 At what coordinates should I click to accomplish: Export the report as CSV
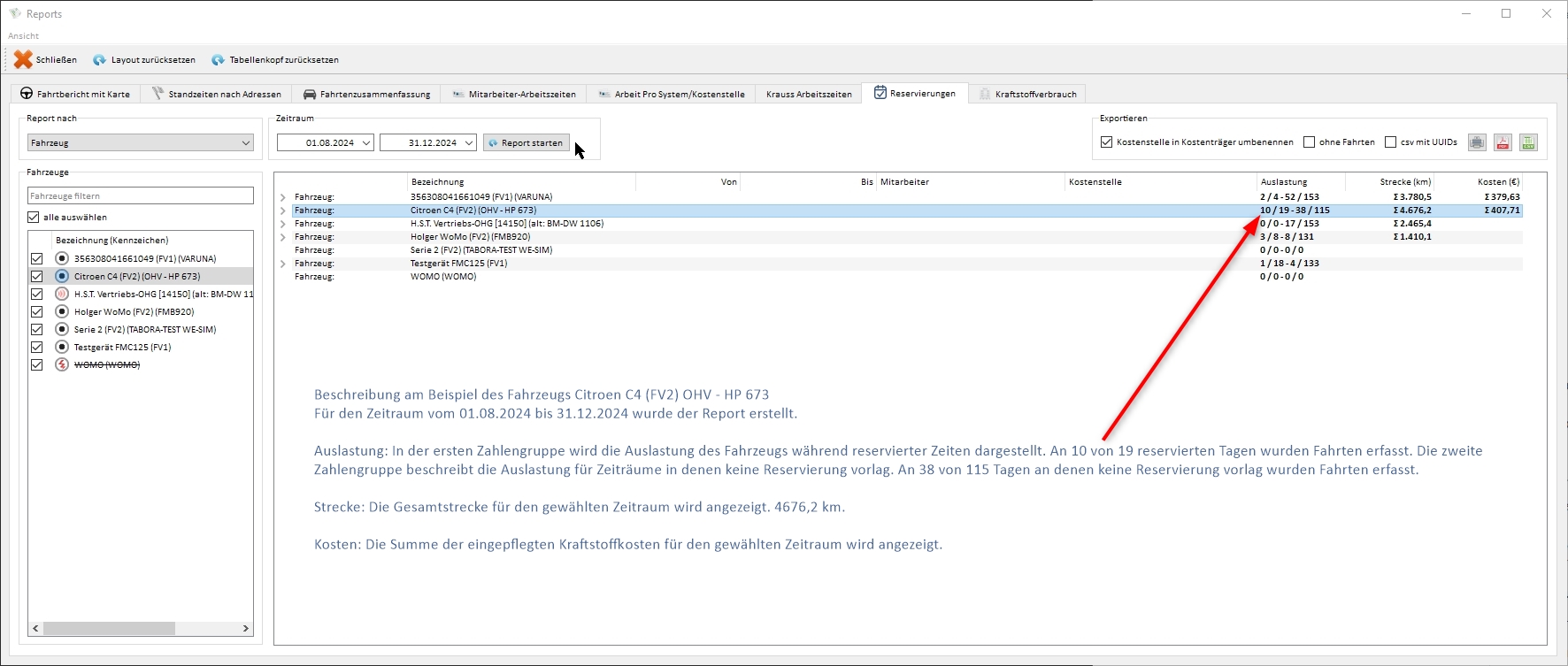click(1528, 142)
